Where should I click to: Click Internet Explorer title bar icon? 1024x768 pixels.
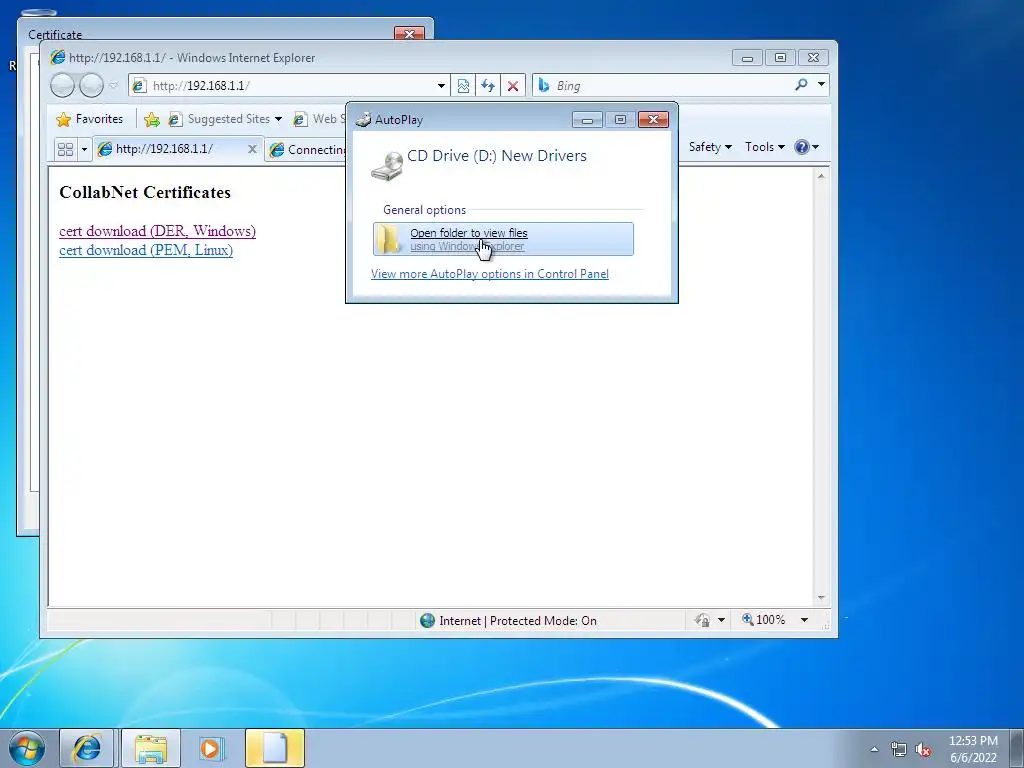coord(58,57)
